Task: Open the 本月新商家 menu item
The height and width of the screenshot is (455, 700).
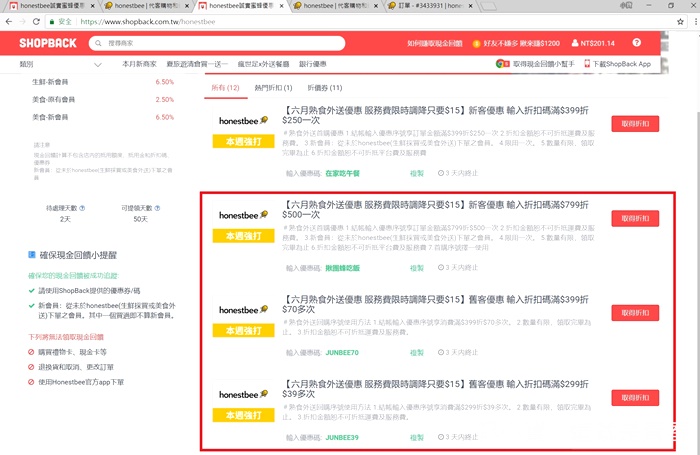Action: [x=140, y=63]
